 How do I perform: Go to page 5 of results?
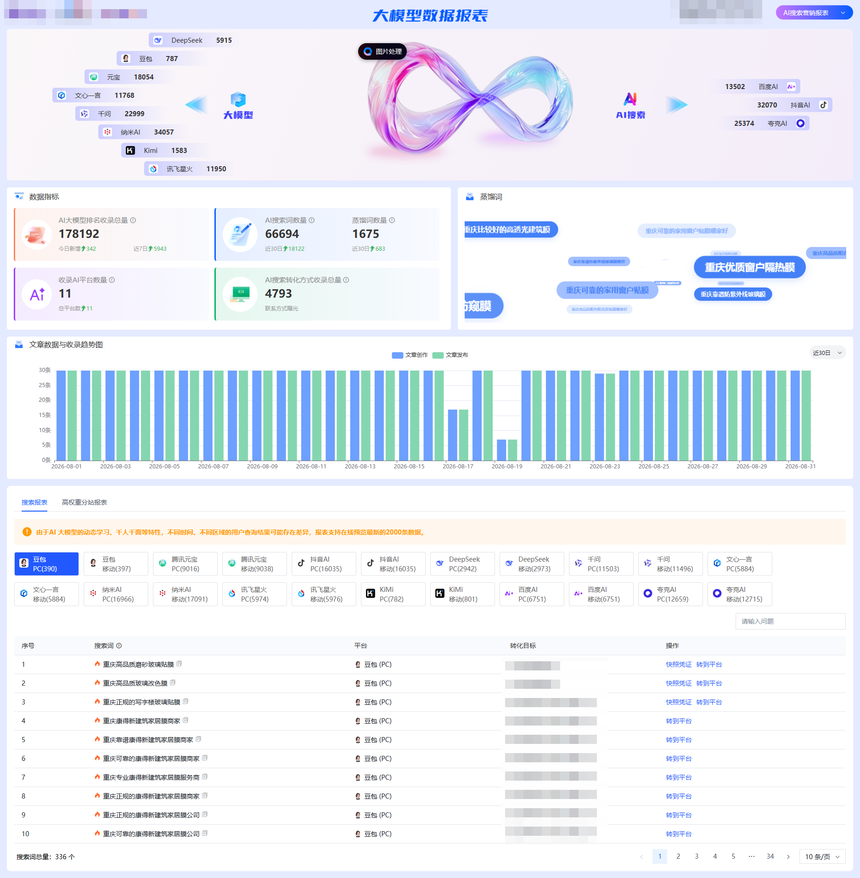[x=733, y=856]
